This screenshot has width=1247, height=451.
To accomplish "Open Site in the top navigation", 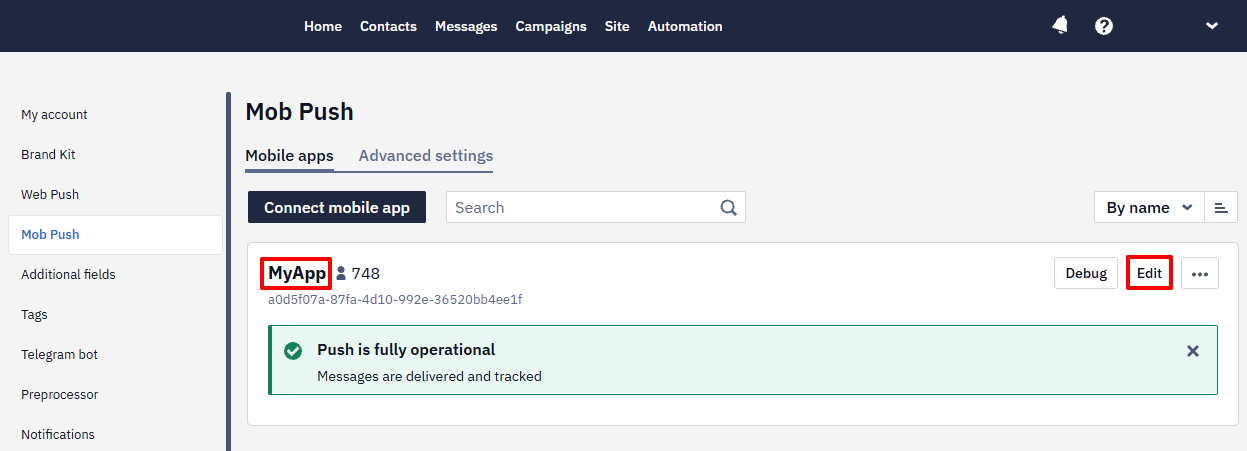I will [617, 26].
